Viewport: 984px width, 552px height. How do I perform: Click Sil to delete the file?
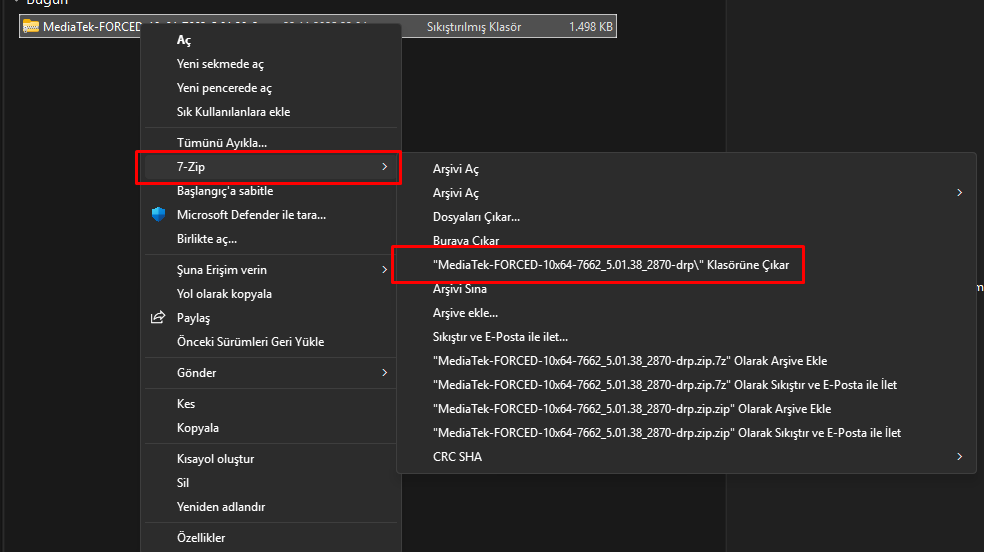271,483
